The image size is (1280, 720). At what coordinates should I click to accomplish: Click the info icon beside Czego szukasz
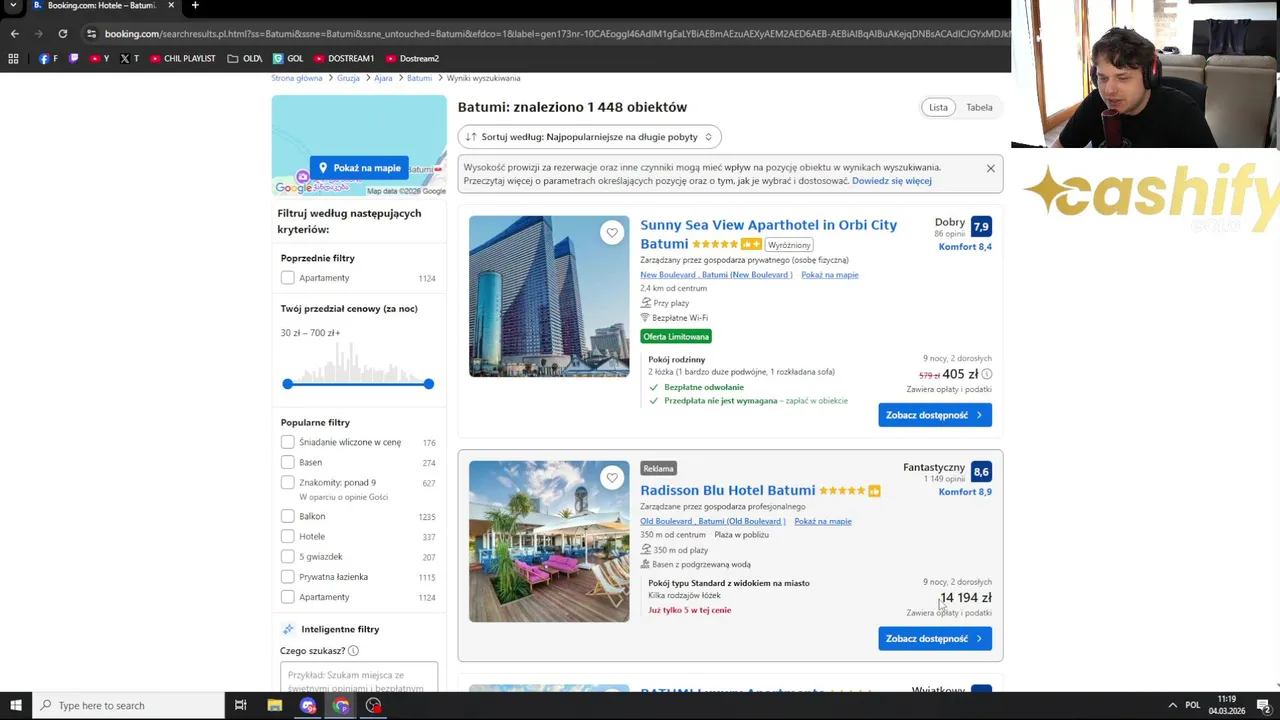click(x=353, y=651)
